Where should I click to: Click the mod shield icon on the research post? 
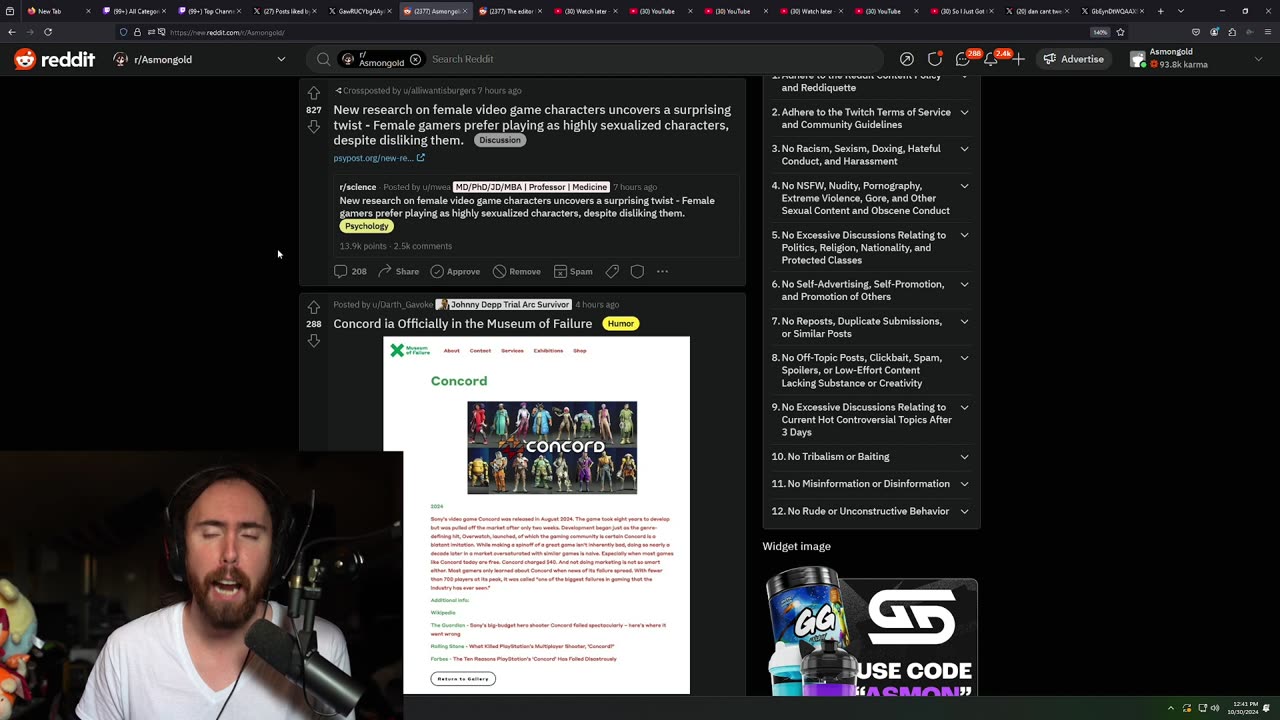pos(637,271)
